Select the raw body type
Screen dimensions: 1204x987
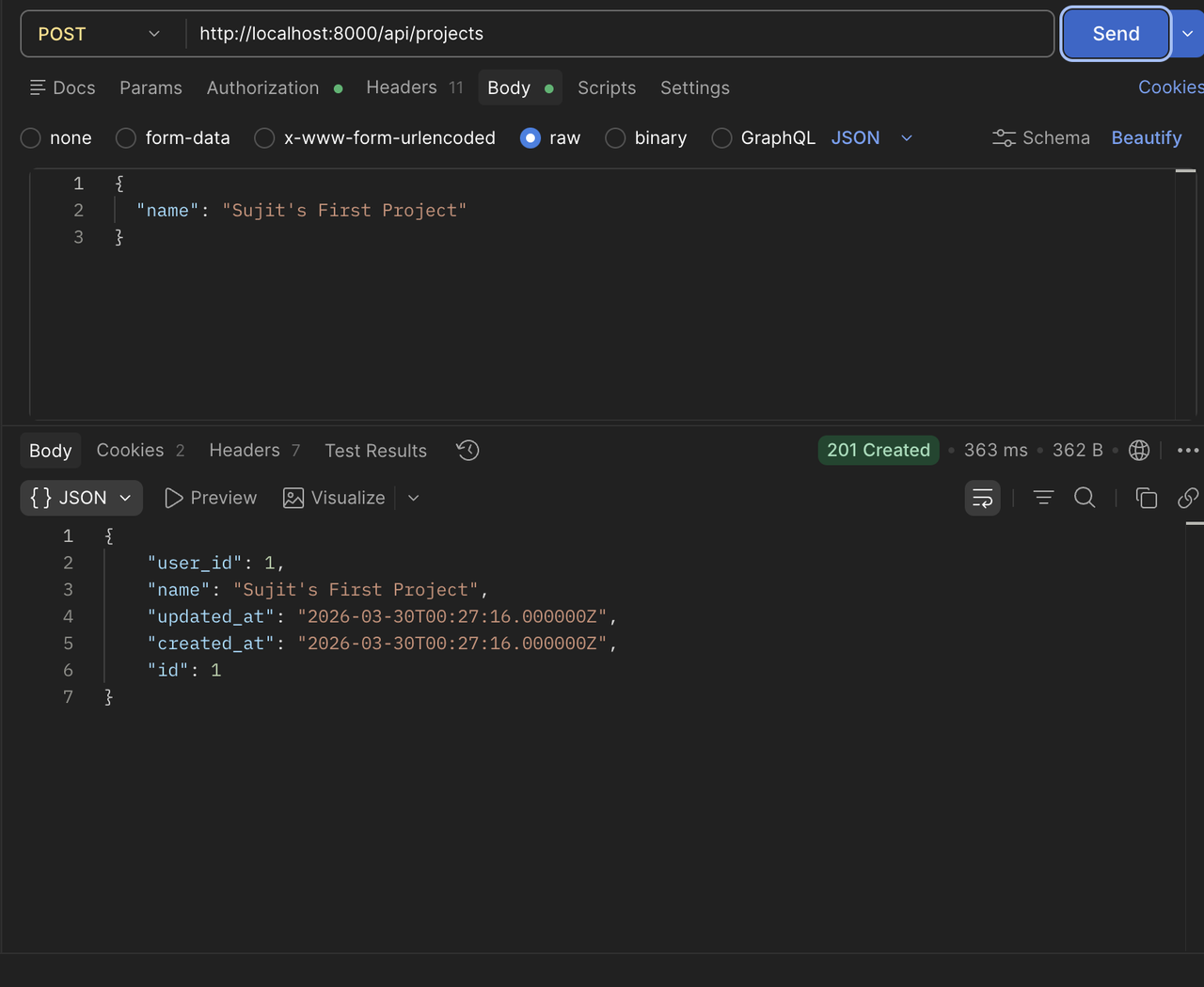[x=550, y=137]
